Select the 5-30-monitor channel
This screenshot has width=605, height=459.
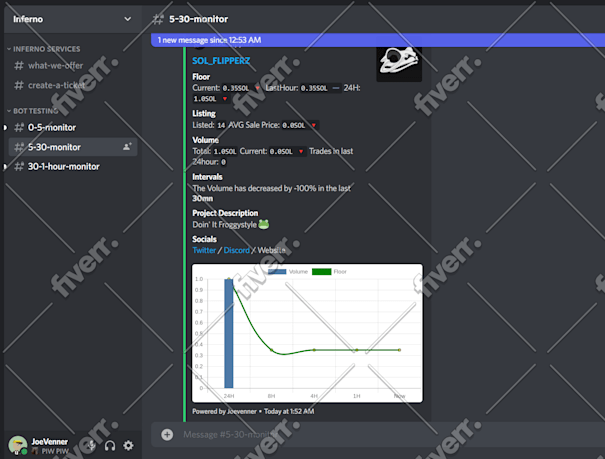[72, 147]
